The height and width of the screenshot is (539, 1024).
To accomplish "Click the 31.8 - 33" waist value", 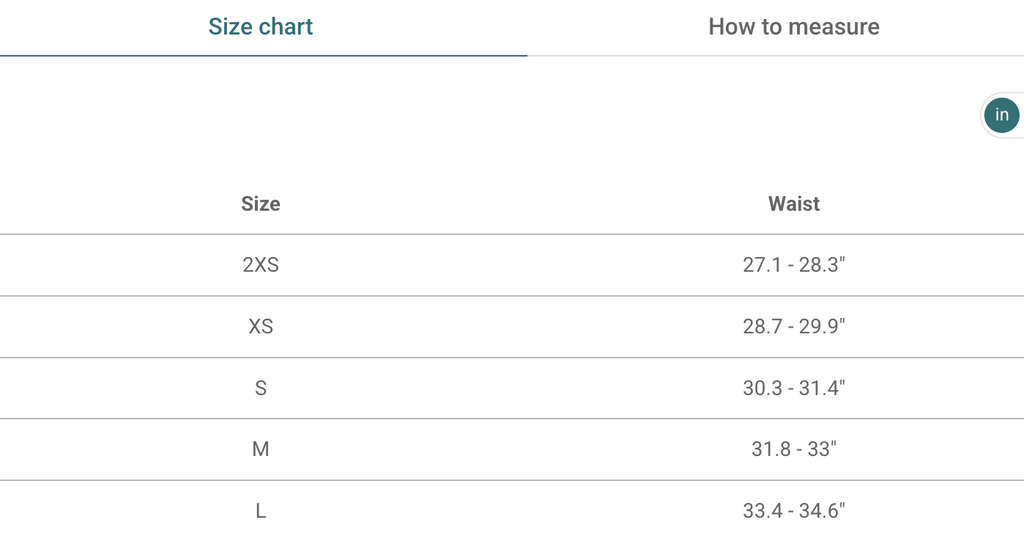I will [x=794, y=449].
